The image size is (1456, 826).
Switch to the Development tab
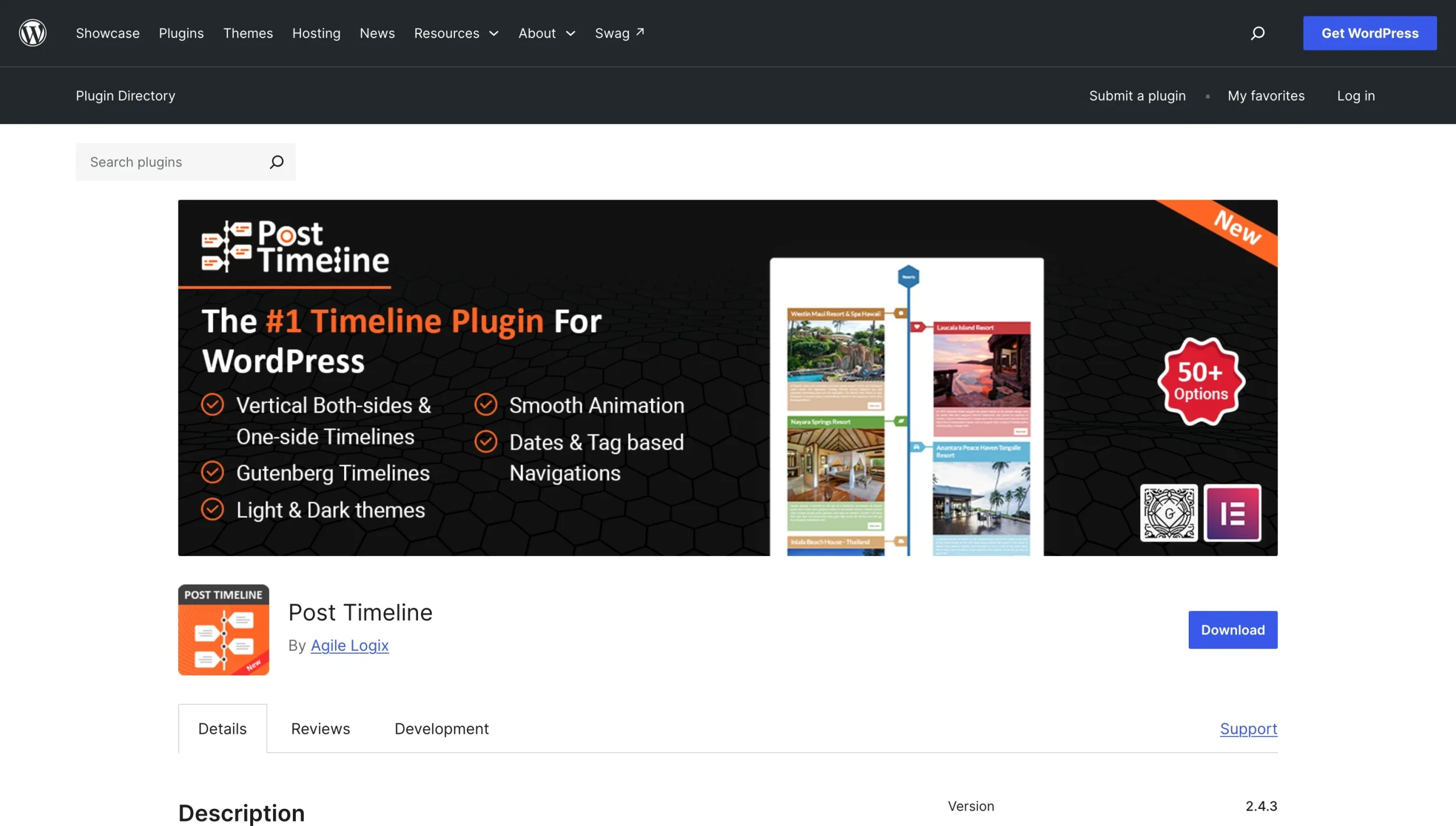coord(442,729)
